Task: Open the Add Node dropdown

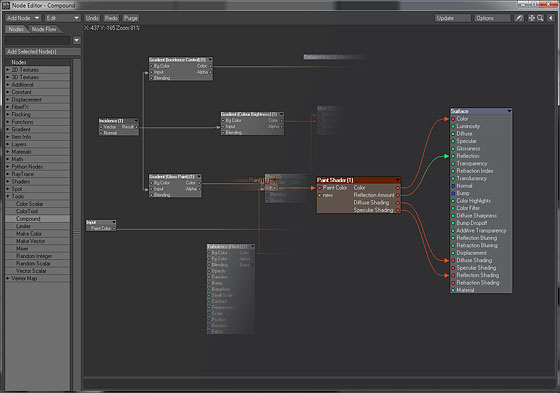Action: [x=23, y=18]
